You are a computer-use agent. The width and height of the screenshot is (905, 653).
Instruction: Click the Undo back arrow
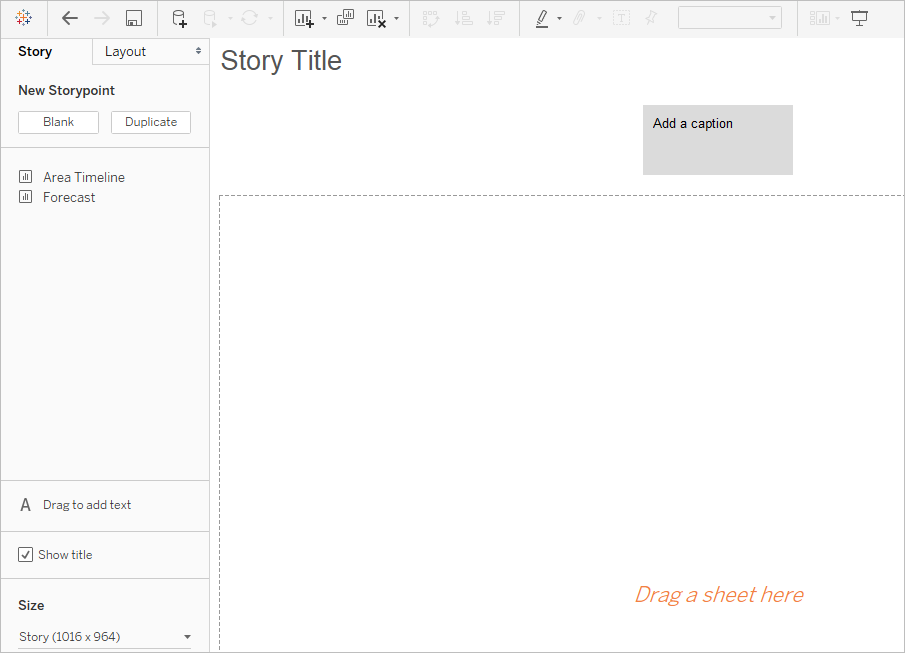pos(70,18)
